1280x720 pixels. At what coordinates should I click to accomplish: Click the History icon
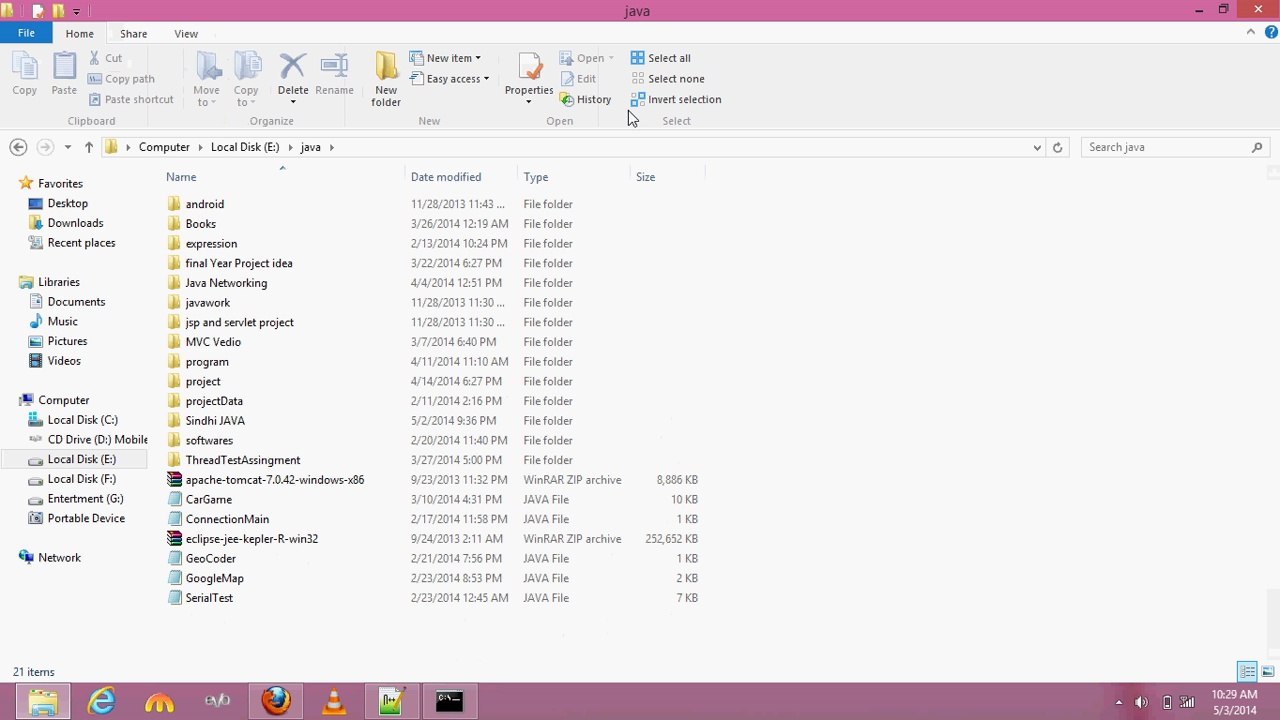(x=585, y=99)
